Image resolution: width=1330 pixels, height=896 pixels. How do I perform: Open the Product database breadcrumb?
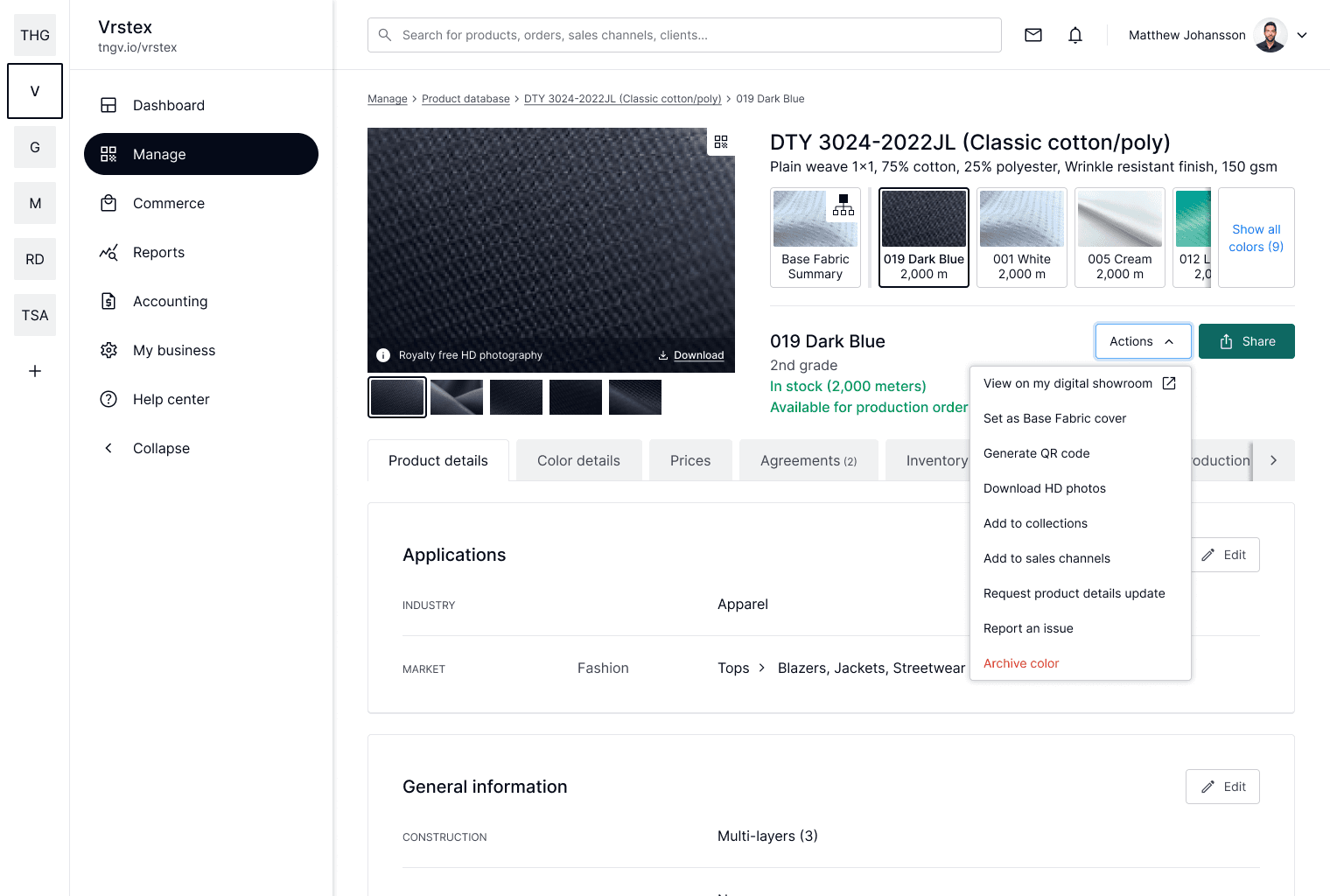point(465,99)
